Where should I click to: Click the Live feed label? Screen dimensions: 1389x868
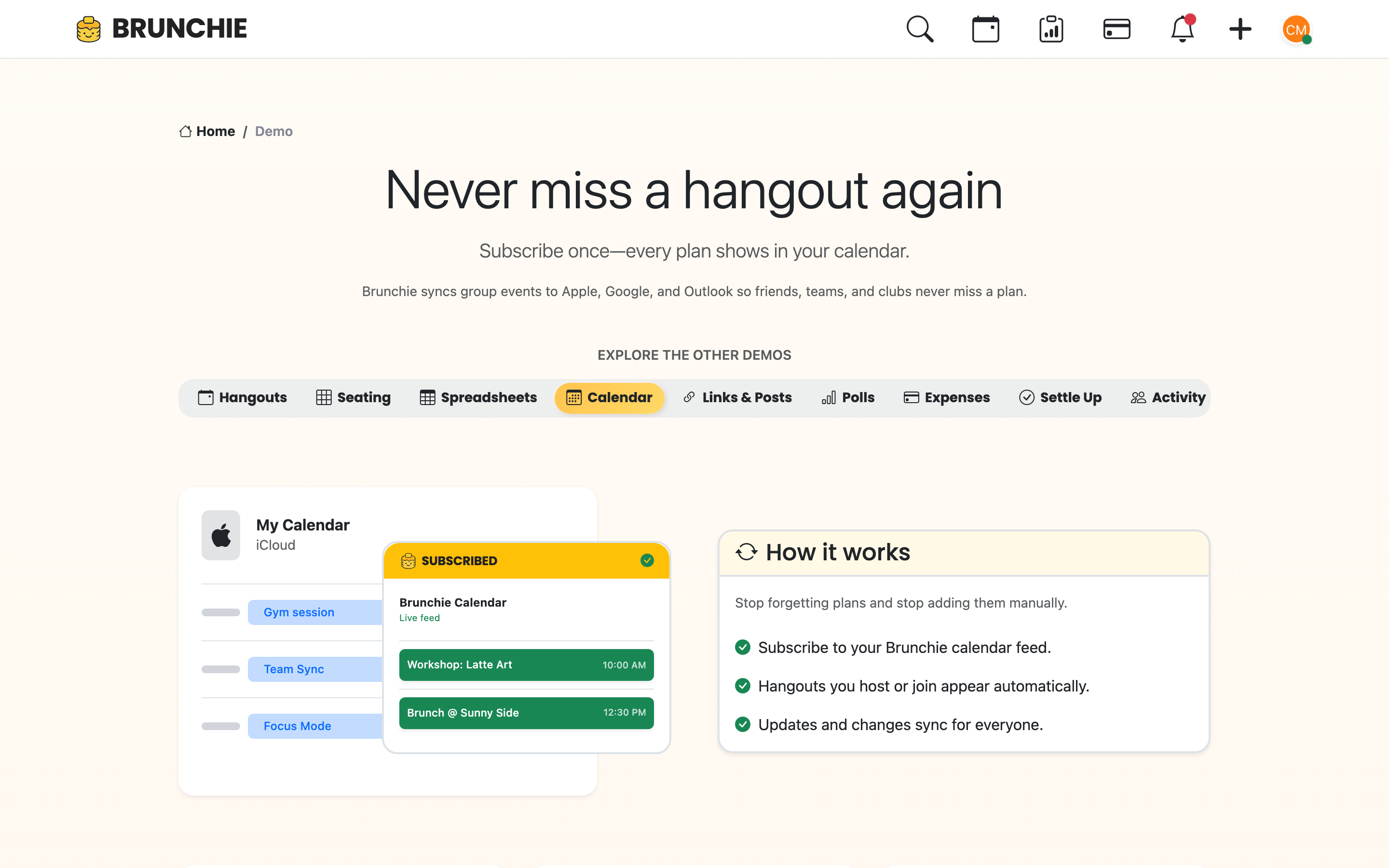coord(420,618)
